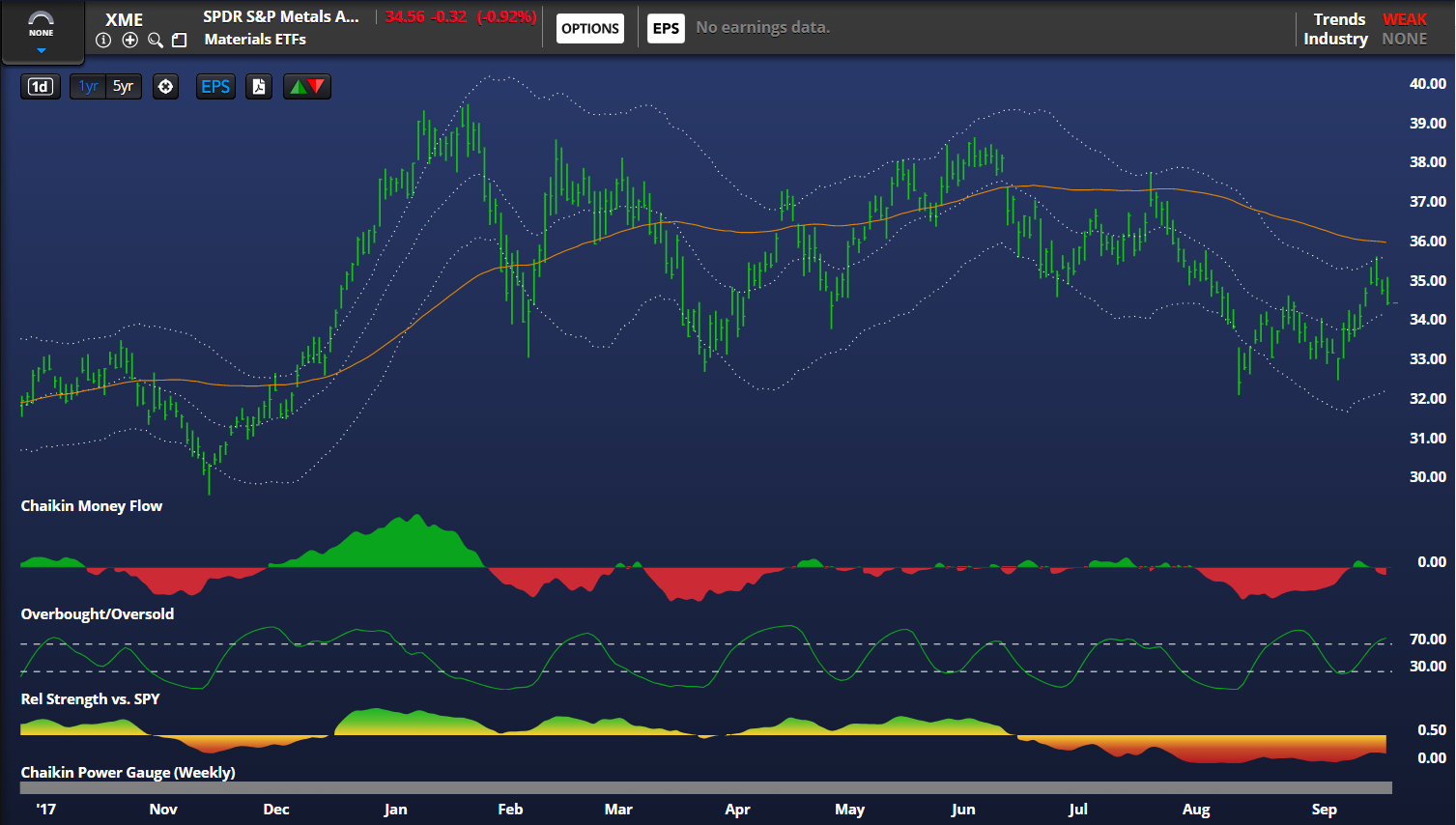The image size is (1456, 825).
Task: Click the 70.00 overbought level label
Action: [1427, 640]
